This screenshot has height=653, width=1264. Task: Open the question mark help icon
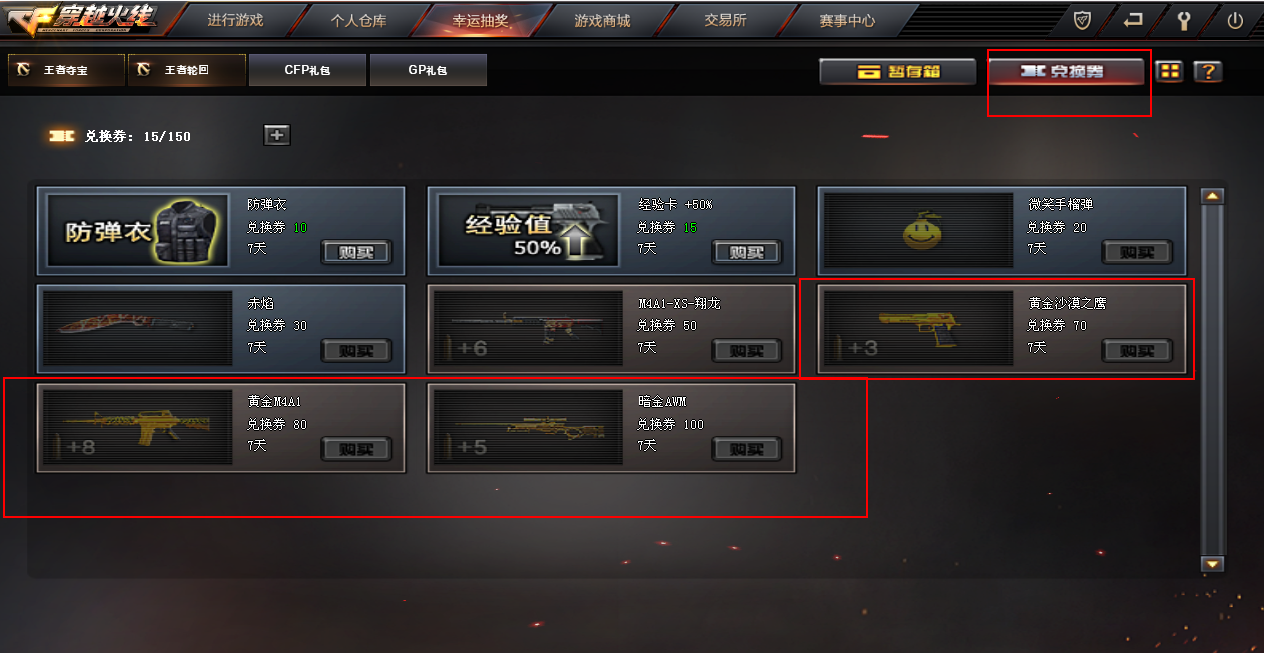[x=1208, y=71]
